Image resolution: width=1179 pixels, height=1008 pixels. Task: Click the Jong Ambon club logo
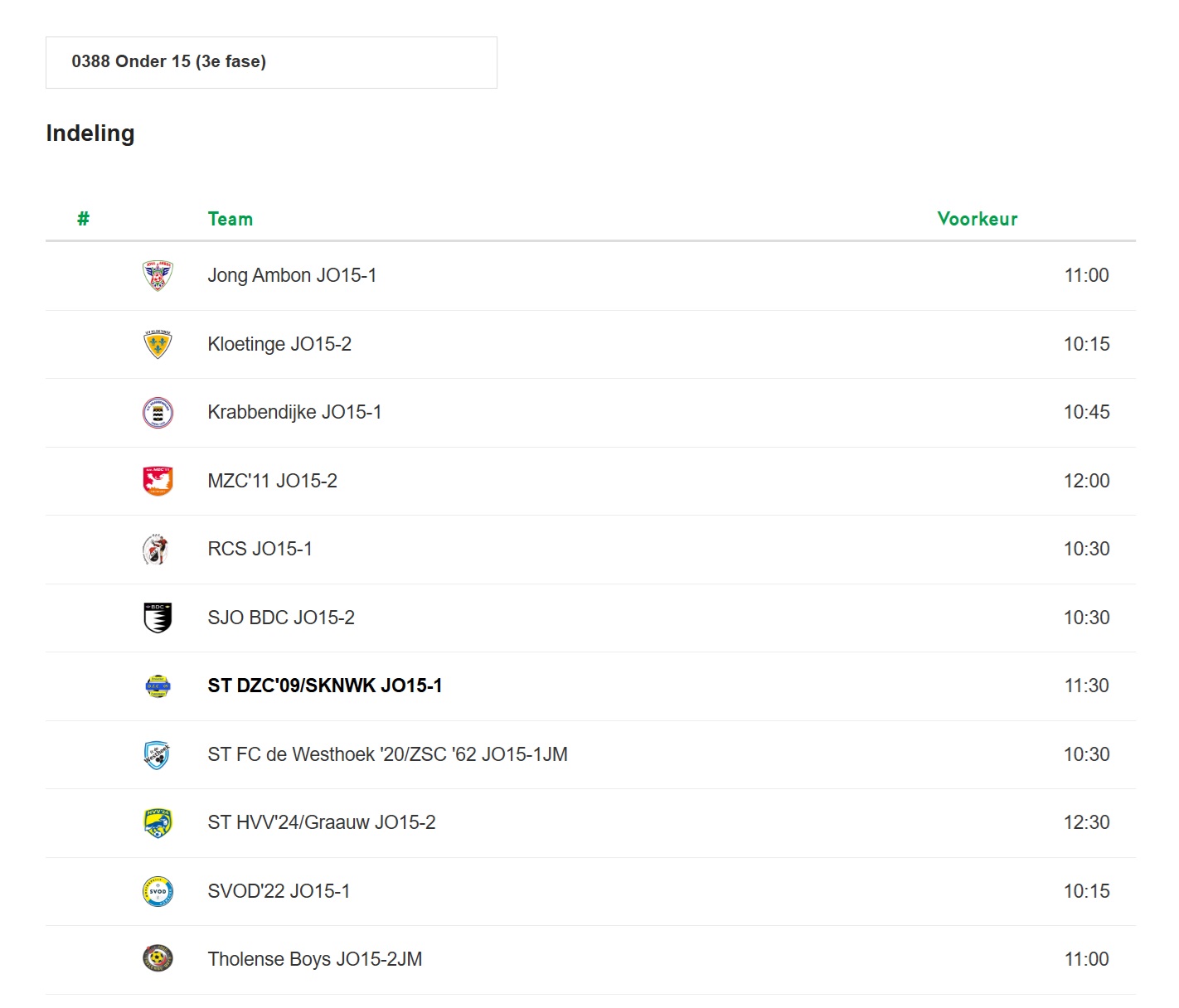pos(158,275)
